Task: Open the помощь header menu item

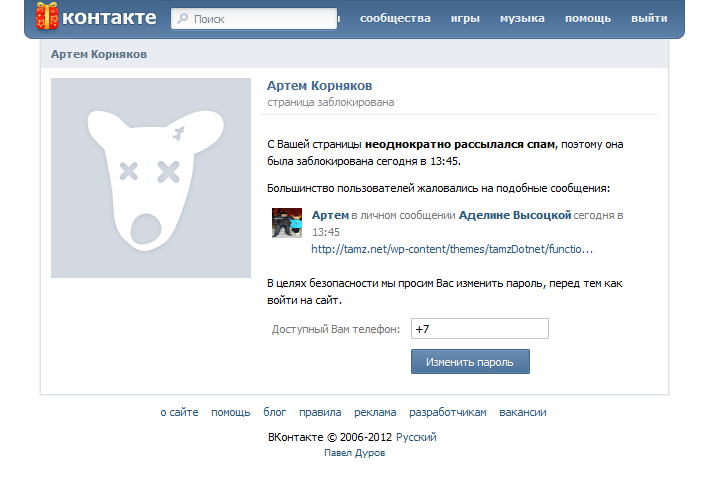Action: tap(588, 19)
